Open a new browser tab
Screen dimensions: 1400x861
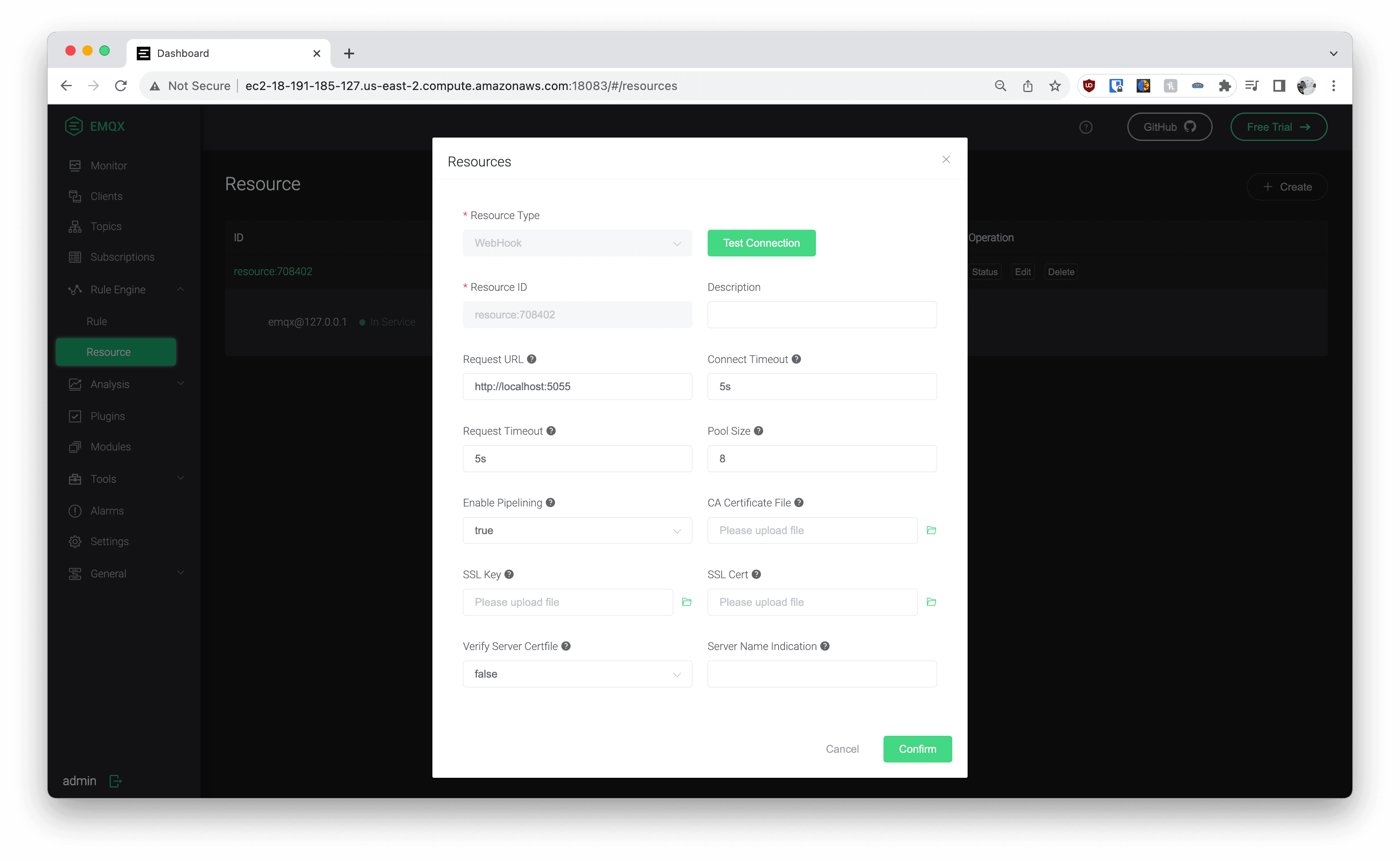pyautogui.click(x=349, y=53)
